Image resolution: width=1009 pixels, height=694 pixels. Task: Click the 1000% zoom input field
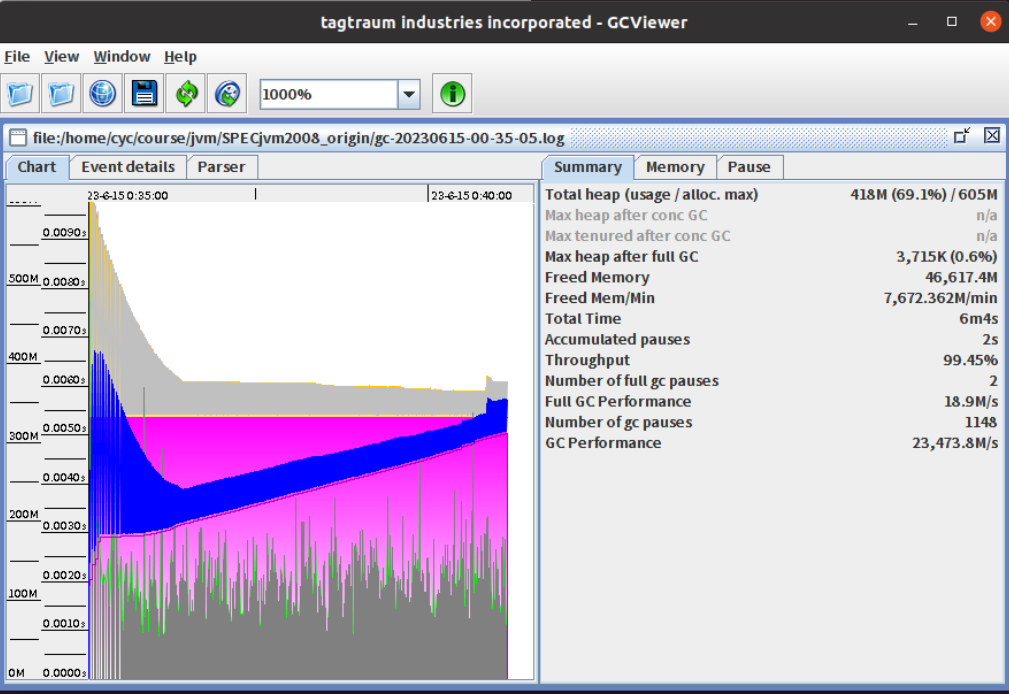(328, 94)
